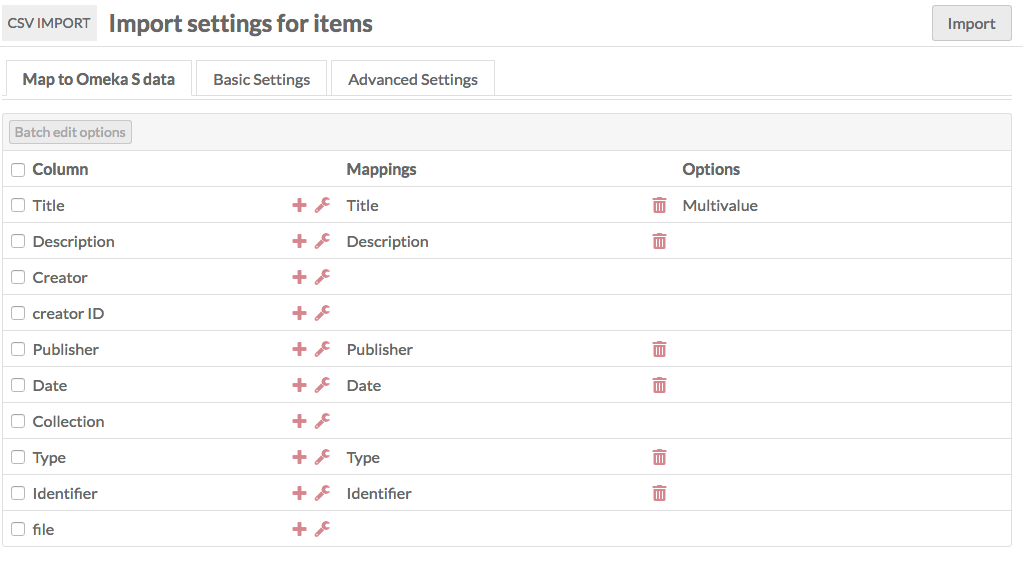Add a mapping for the creator ID column

coord(299,313)
